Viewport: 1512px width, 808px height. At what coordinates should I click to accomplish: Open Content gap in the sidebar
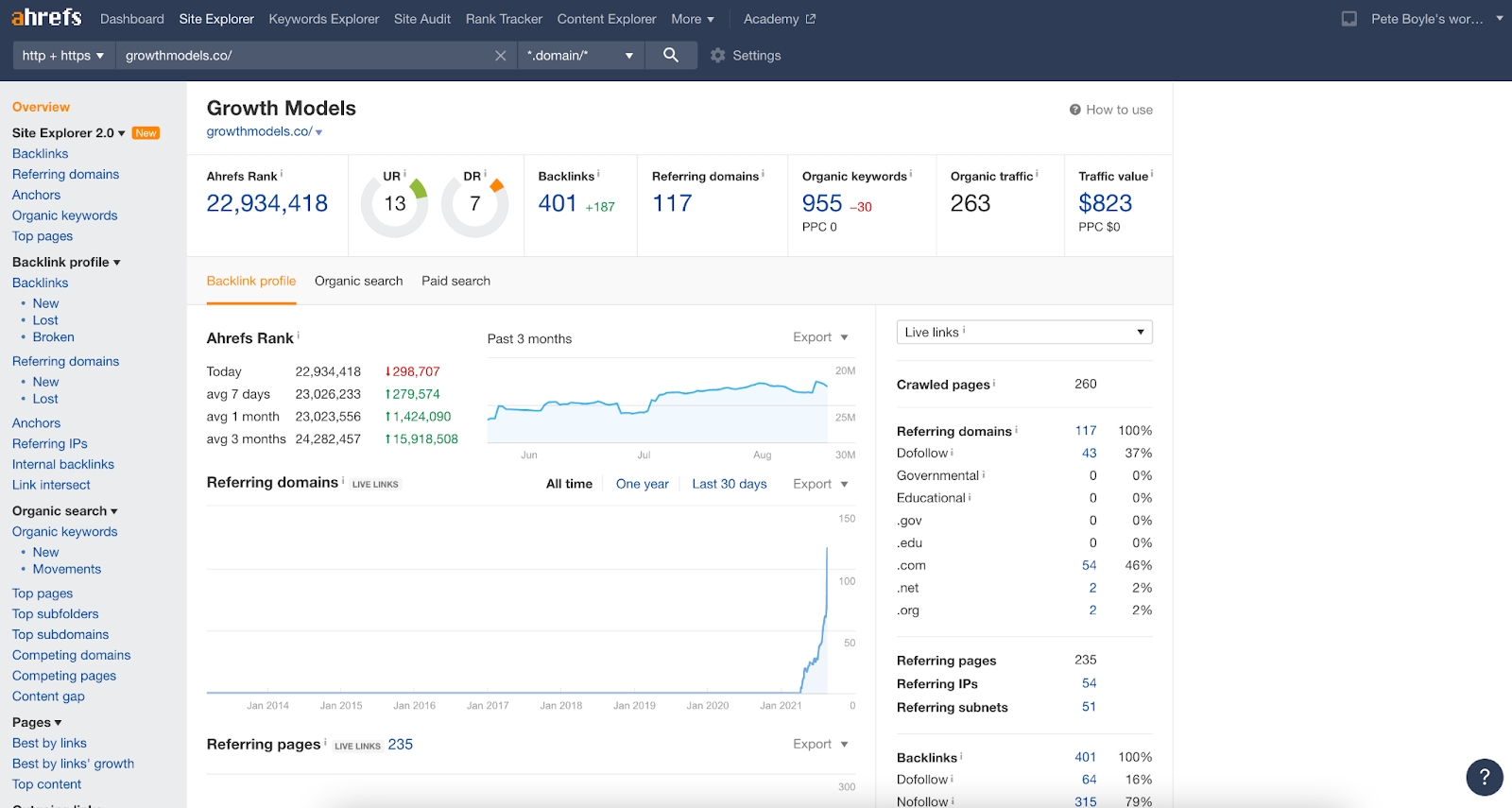tap(48, 696)
